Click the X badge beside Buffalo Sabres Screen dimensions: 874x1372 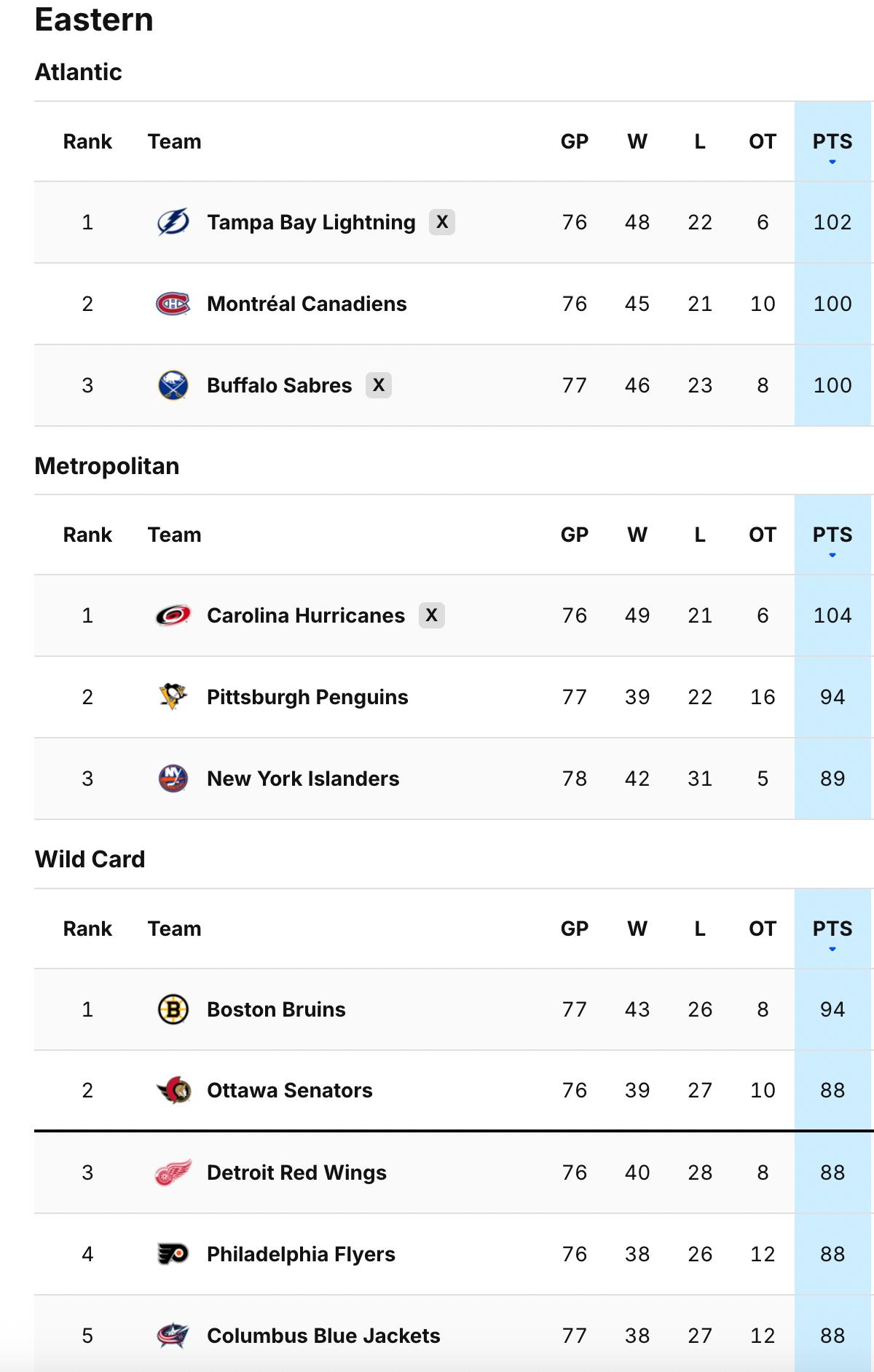tap(381, 385)
